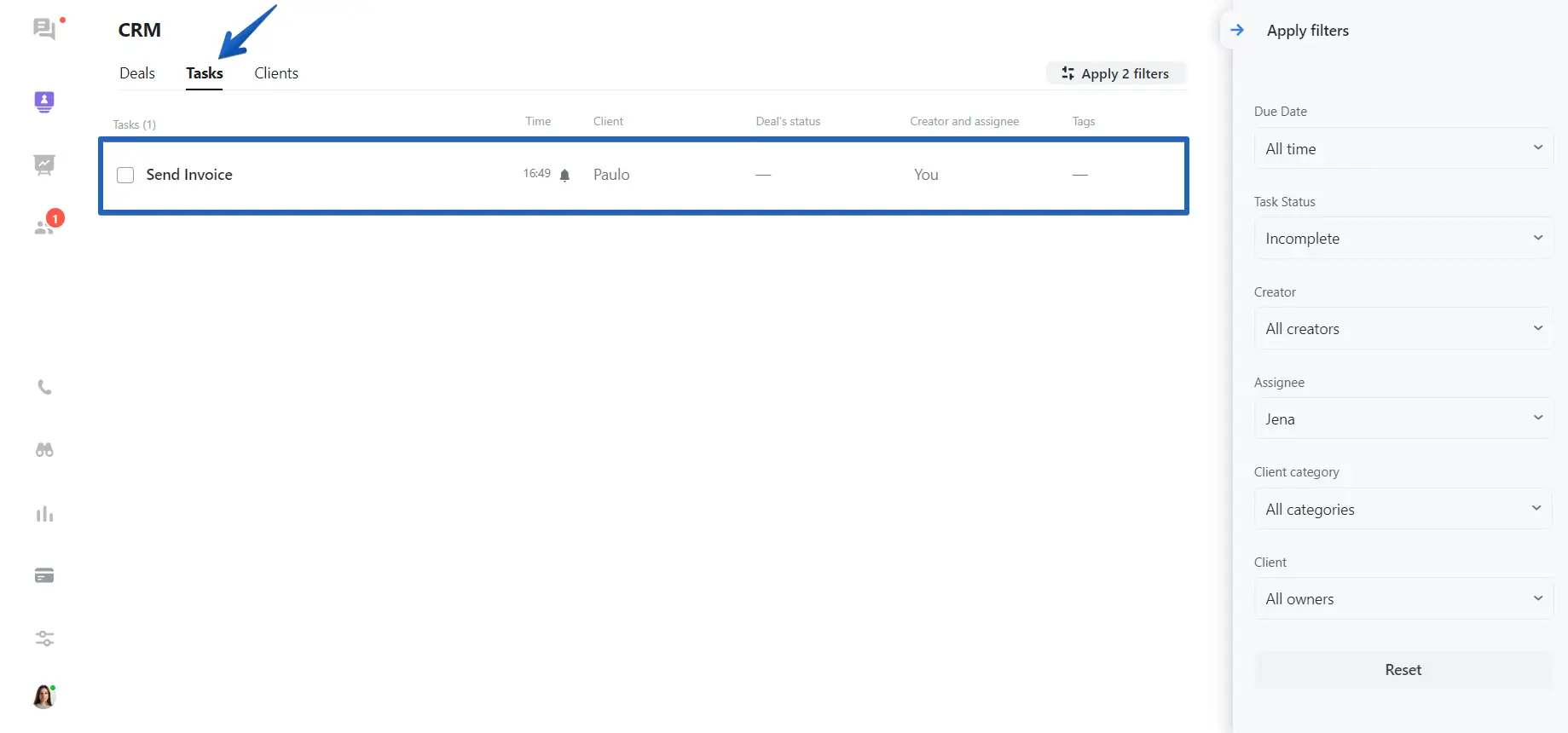This screenshot has height=733, width=1568.
Task: Open the chat messages sidebar icon
Action: (x=44, y=30)
